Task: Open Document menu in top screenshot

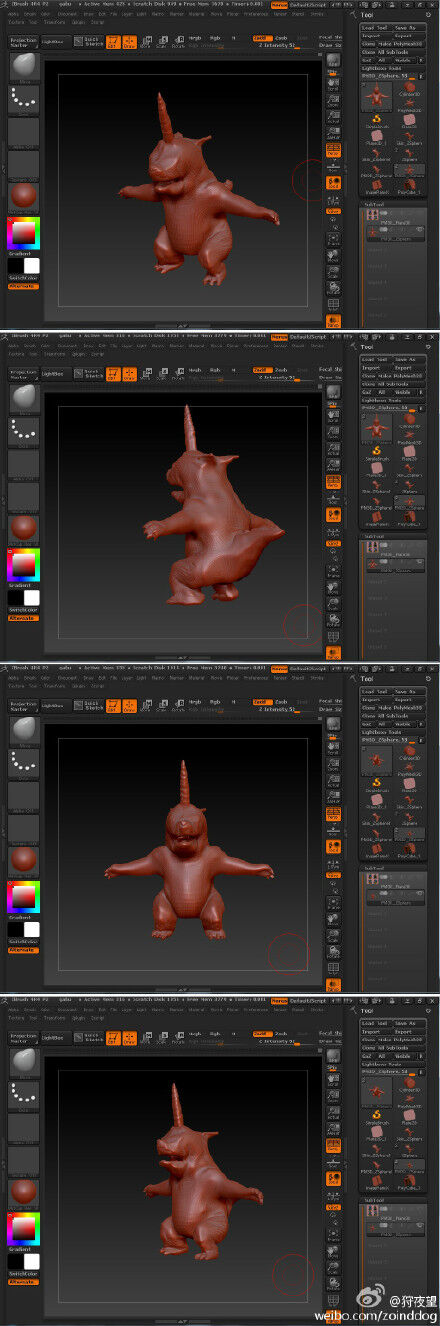Action: (69, 13)
